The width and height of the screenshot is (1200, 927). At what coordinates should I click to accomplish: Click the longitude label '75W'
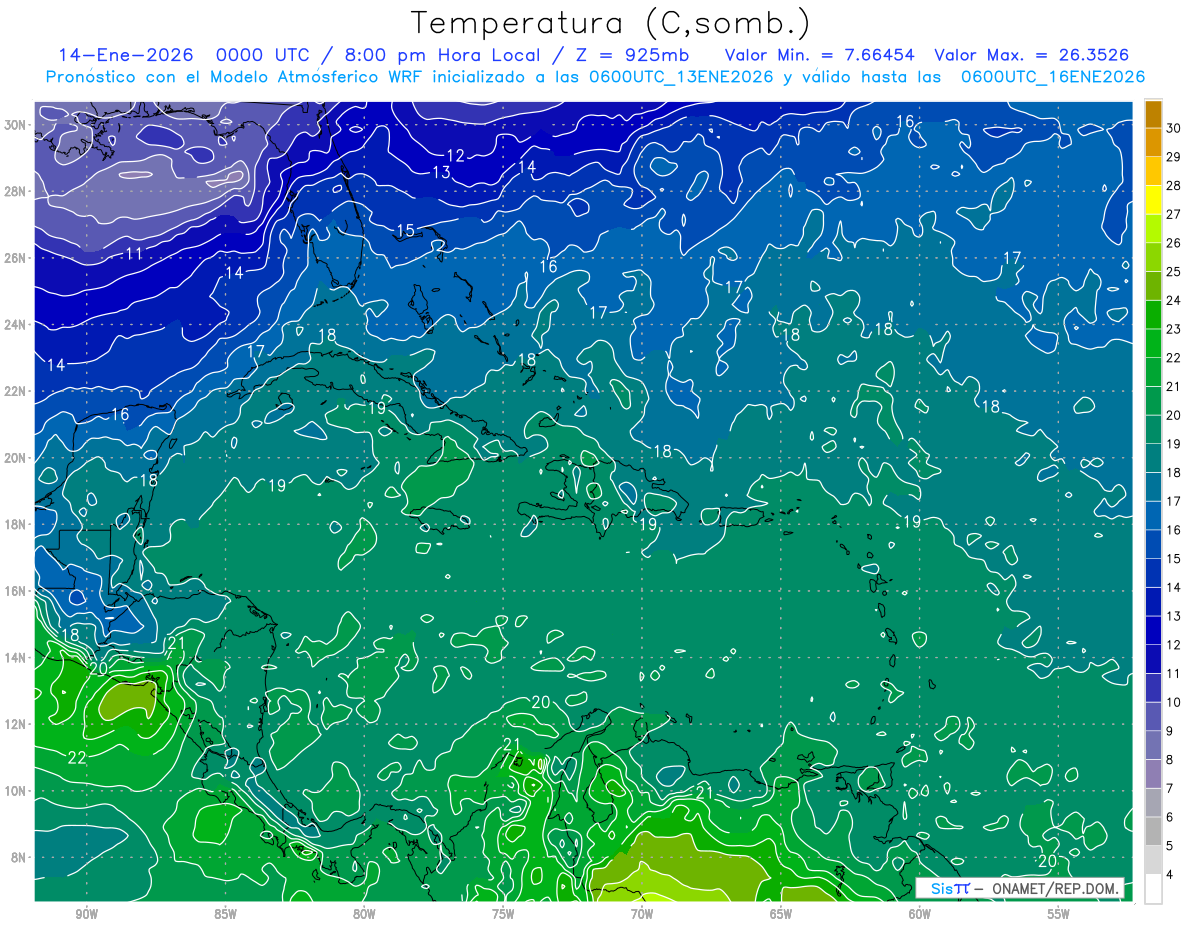pyautogui.click(x=503, y=913)
